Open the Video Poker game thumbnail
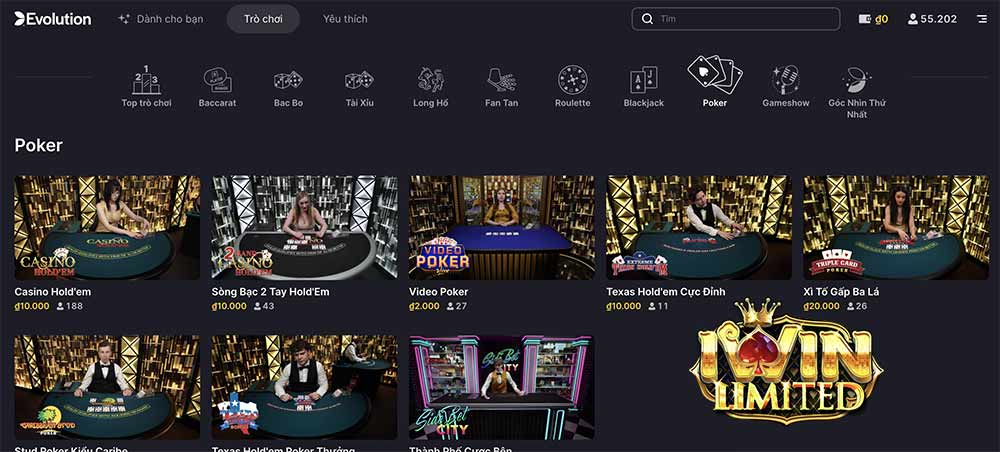 [502, 228]
